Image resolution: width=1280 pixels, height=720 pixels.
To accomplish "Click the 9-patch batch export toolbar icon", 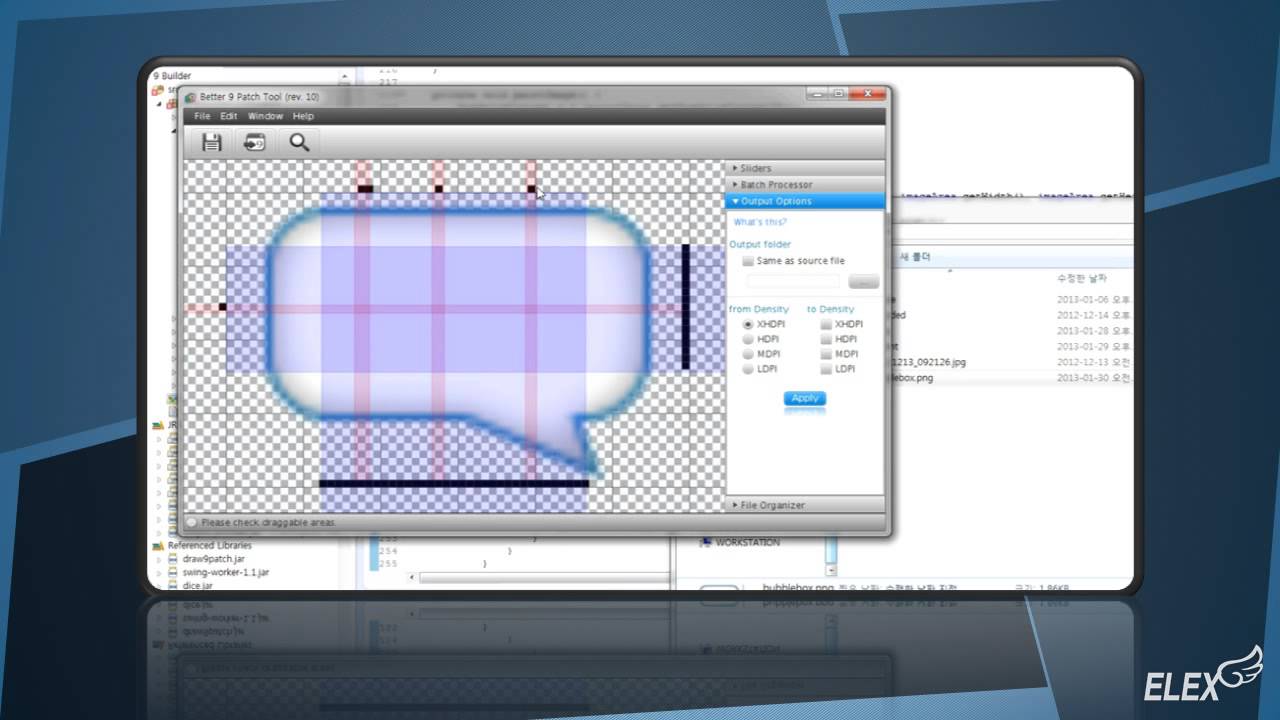I will [255, 142].
